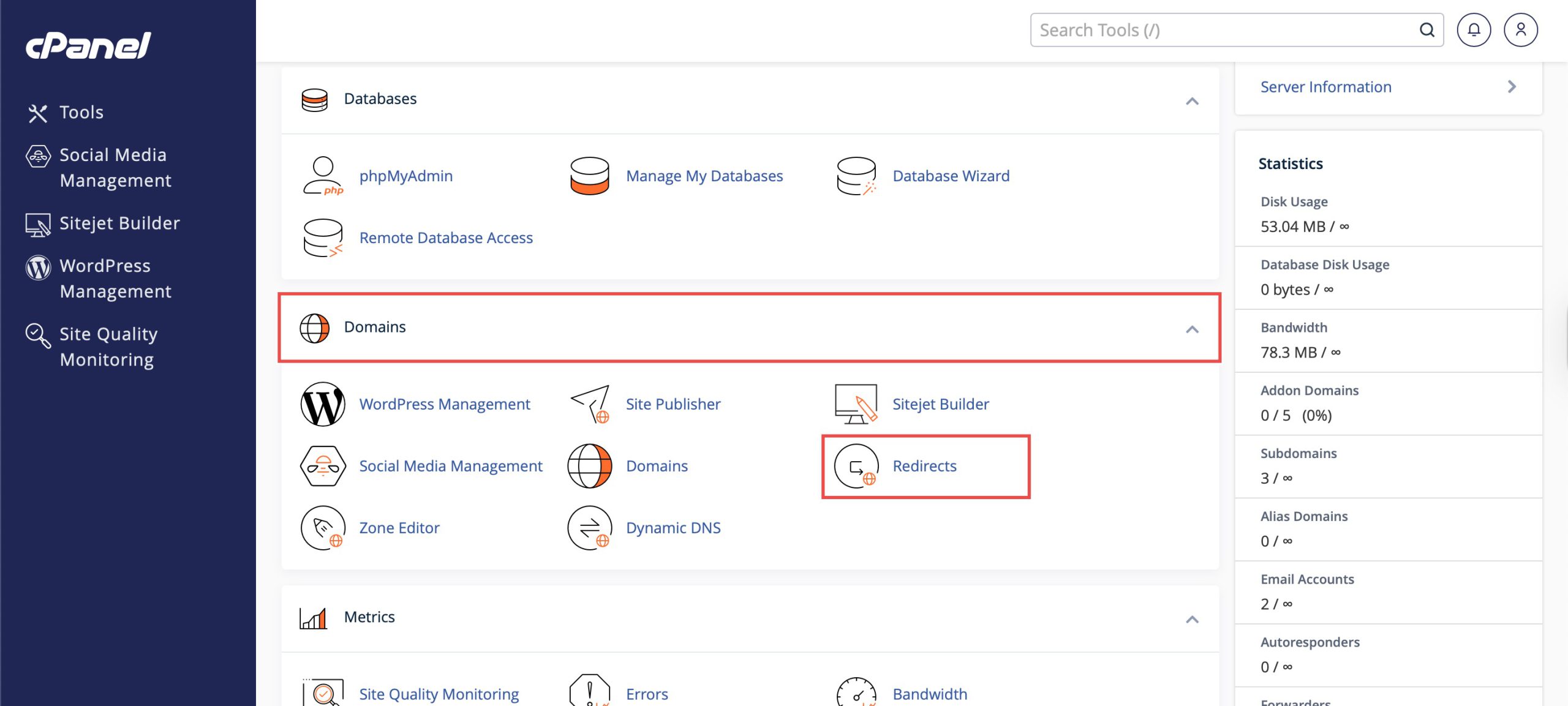Click the Remote Database Access icon
Screen dimensions: 1568x706
pos(323,238)
